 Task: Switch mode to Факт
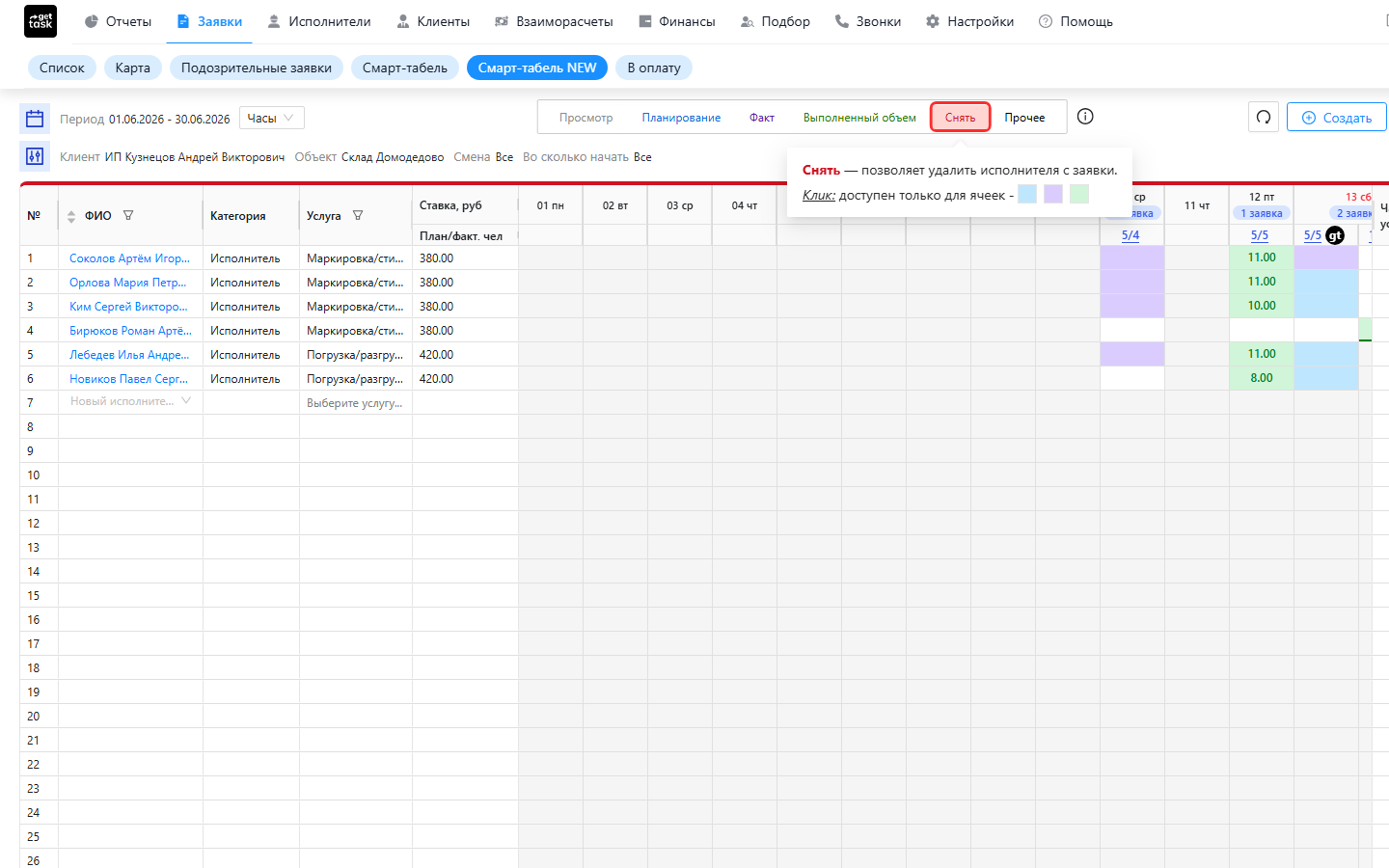[x=762, y=118]
